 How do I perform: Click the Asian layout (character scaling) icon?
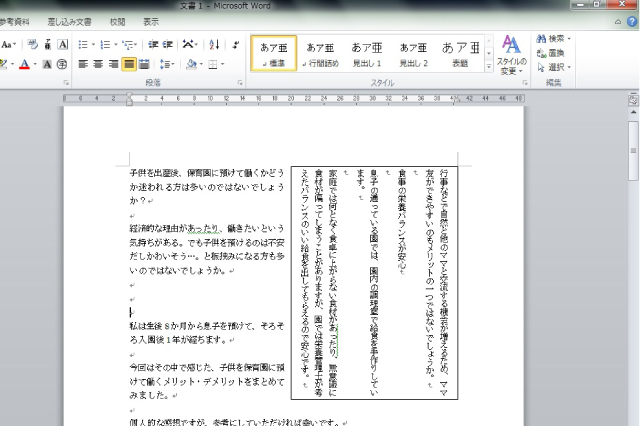[x=188, y=44]
